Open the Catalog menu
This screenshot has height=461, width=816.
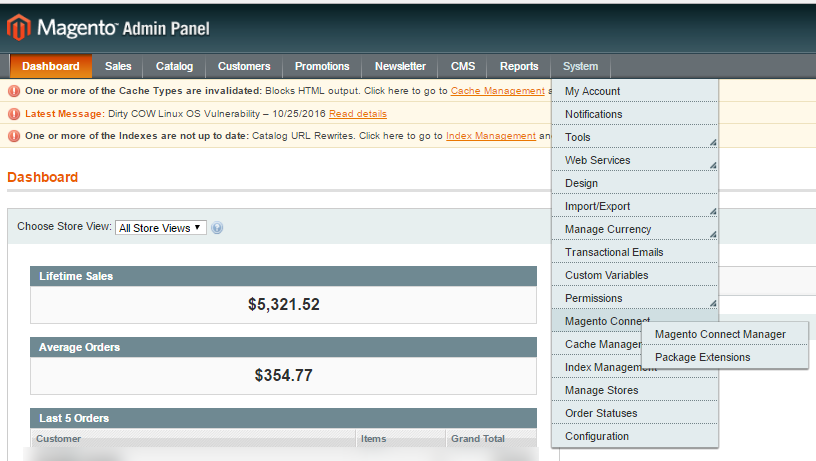pyautogui.click(x=174, y=66)
